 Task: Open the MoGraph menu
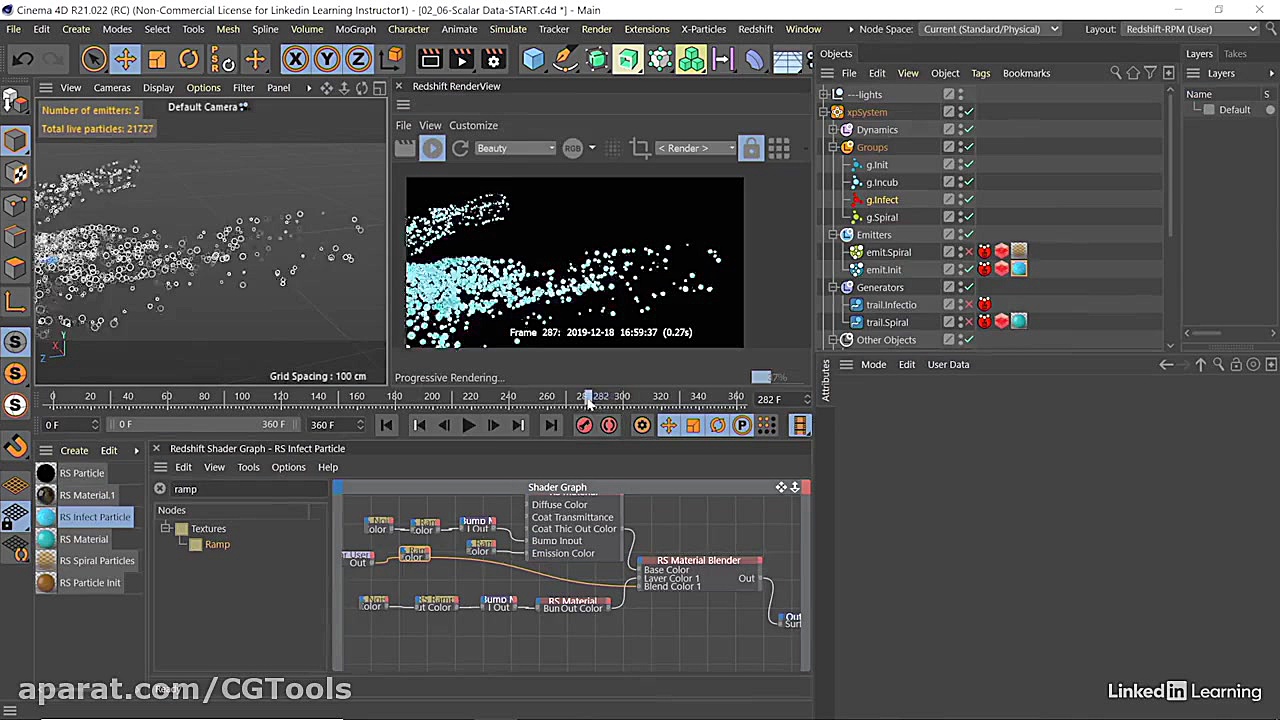355,29
